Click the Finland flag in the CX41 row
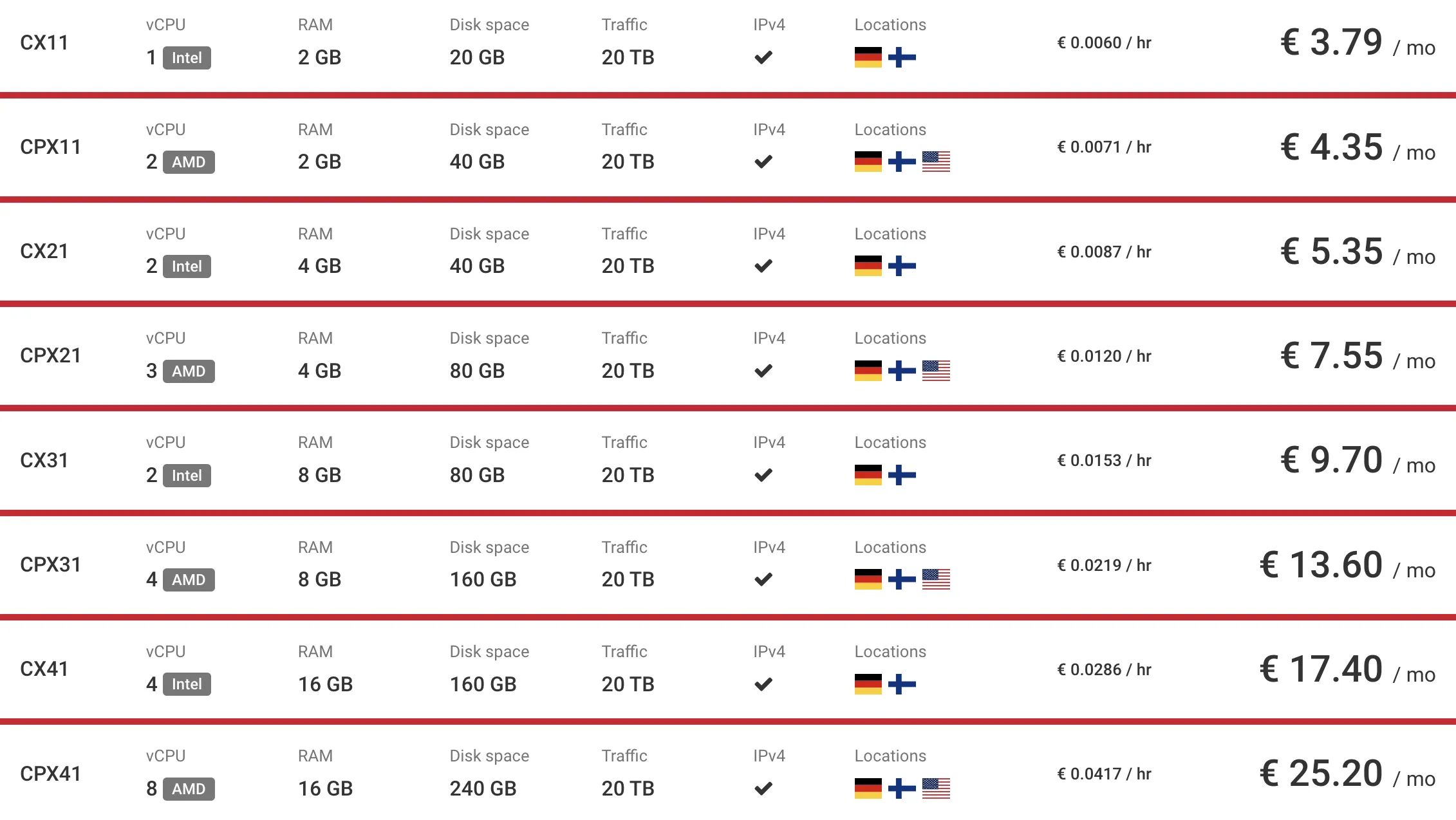The height and width of the screenshot is (820, 1456). coord(902,684)
